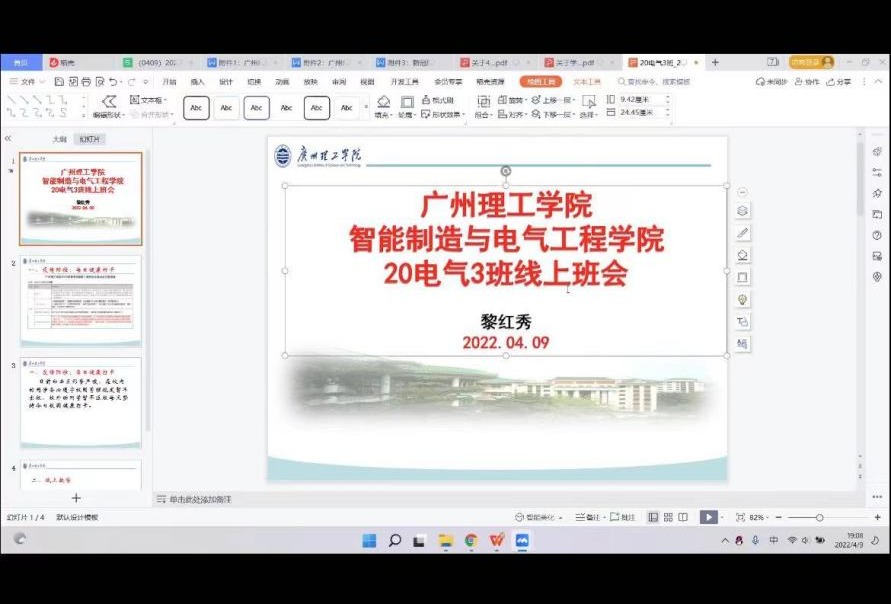Click the Edit Shape (编辑形状) icon
The height and width of the screenshot is (604, 891).
coord(108,102)
